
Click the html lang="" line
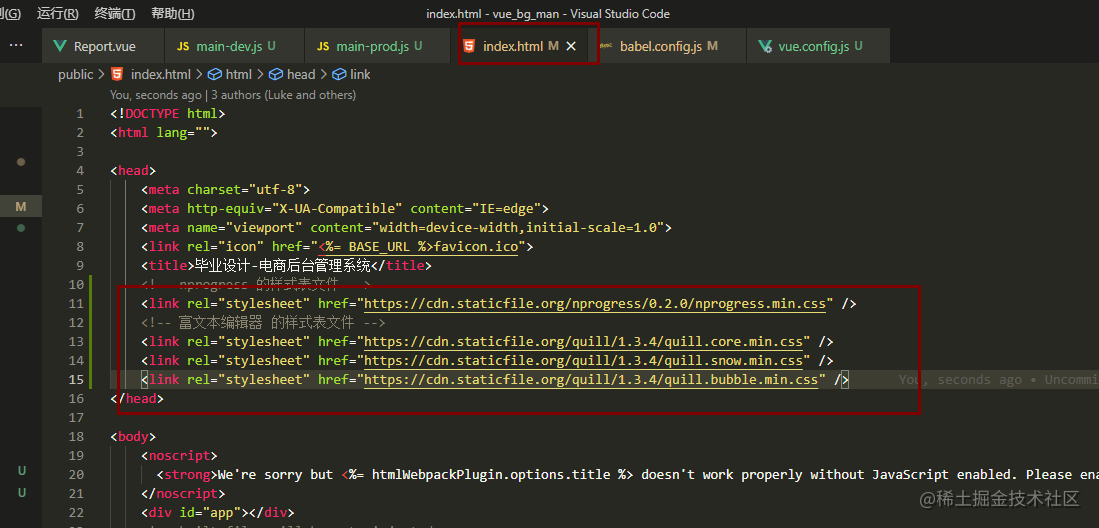163,133
